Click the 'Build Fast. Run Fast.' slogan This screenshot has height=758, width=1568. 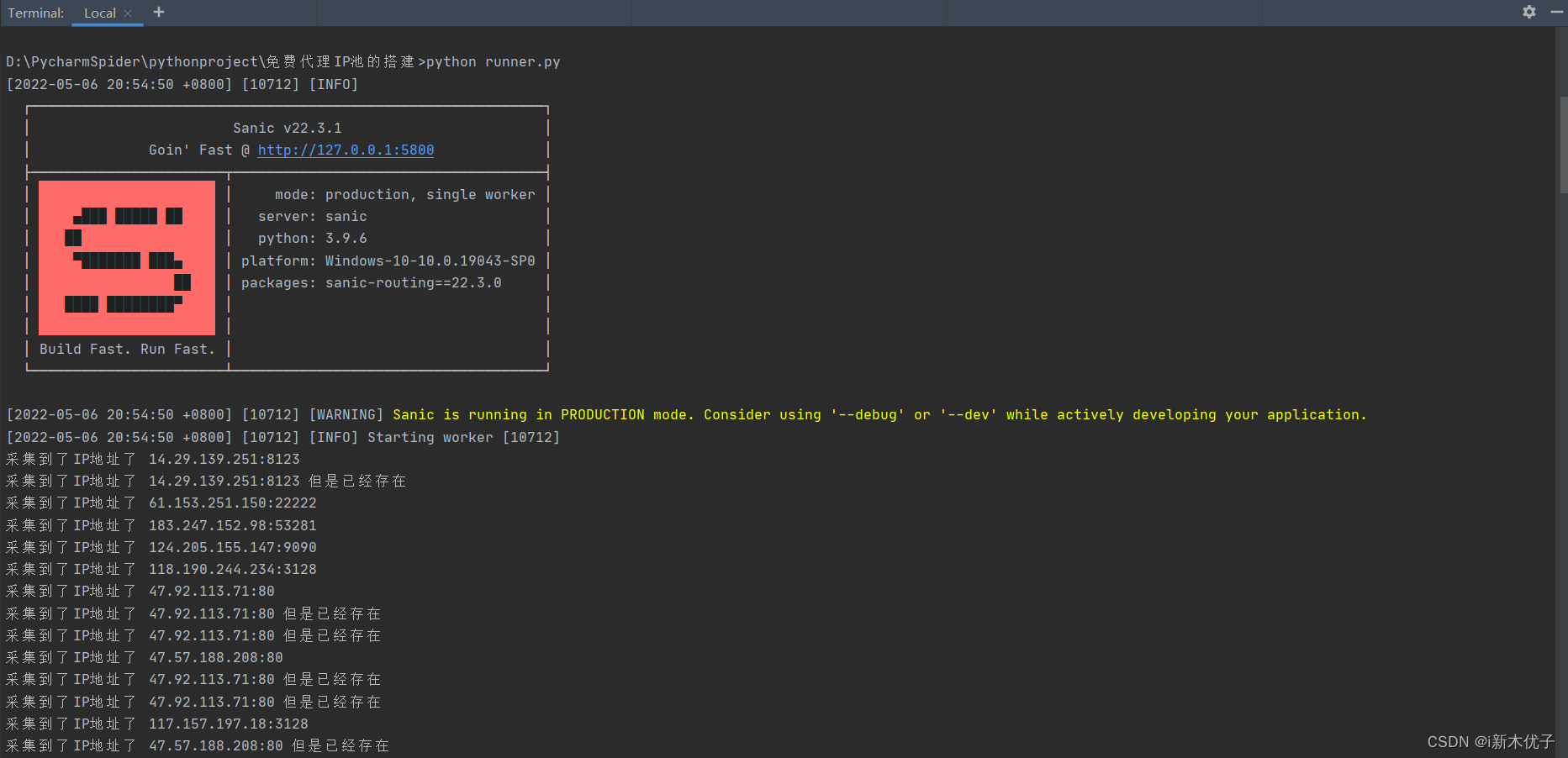127,349
